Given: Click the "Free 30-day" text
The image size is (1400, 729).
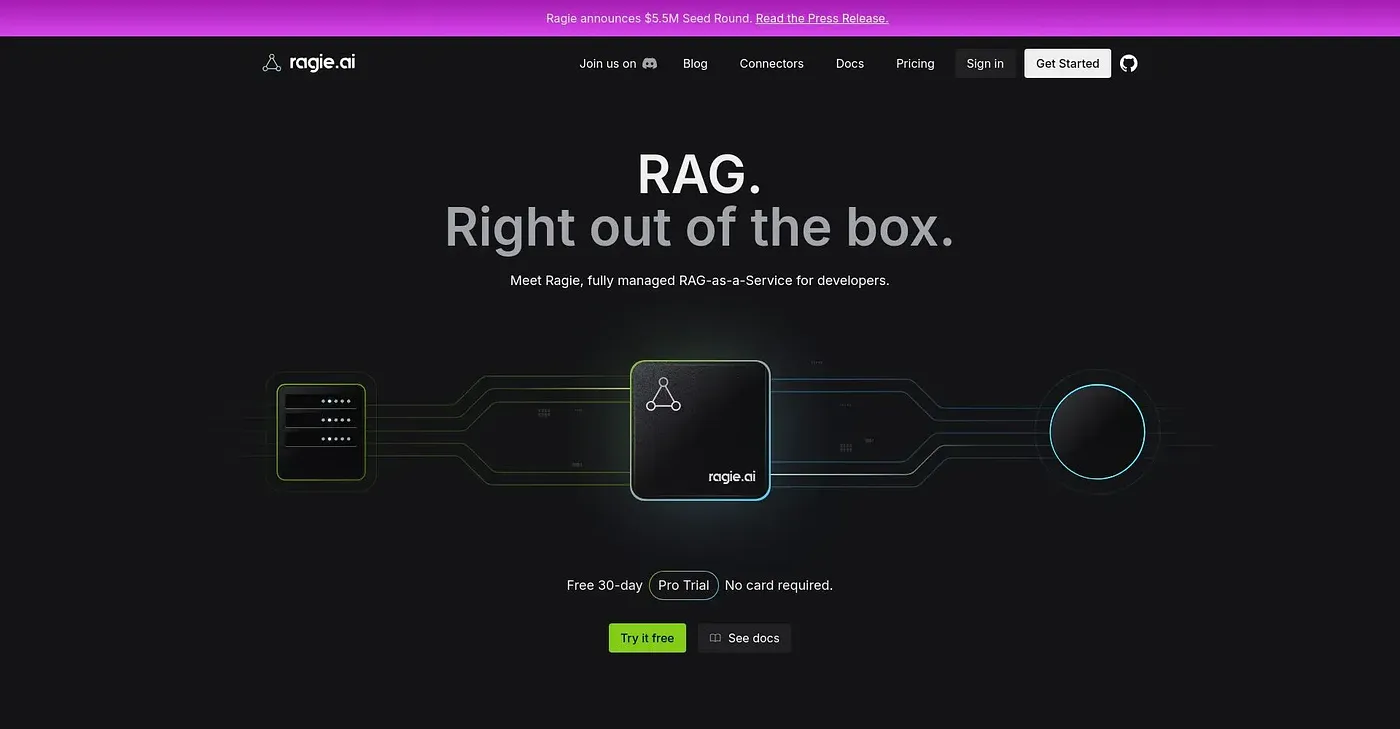Looking at the screenshot, I should 604,585.
